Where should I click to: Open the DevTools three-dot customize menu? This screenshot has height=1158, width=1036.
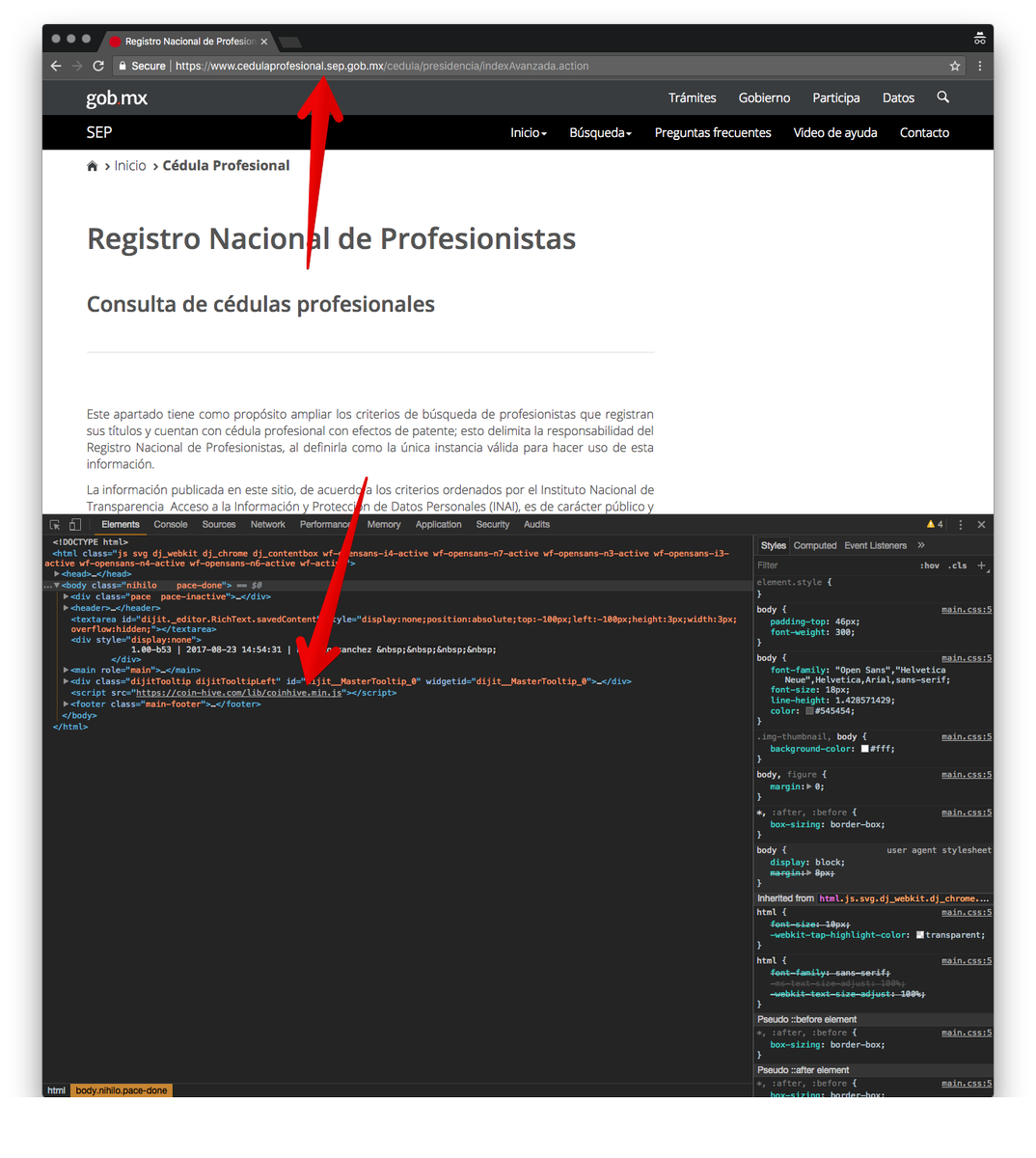(x=961, y=525)
